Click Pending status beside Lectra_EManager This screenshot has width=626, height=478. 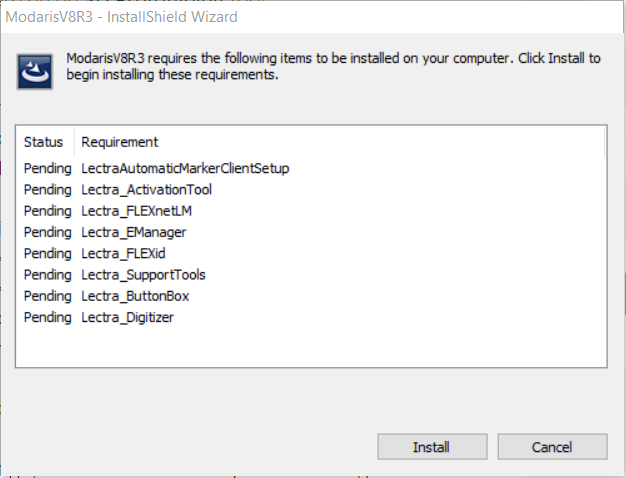pyautogui.click(x=48, y=232)
